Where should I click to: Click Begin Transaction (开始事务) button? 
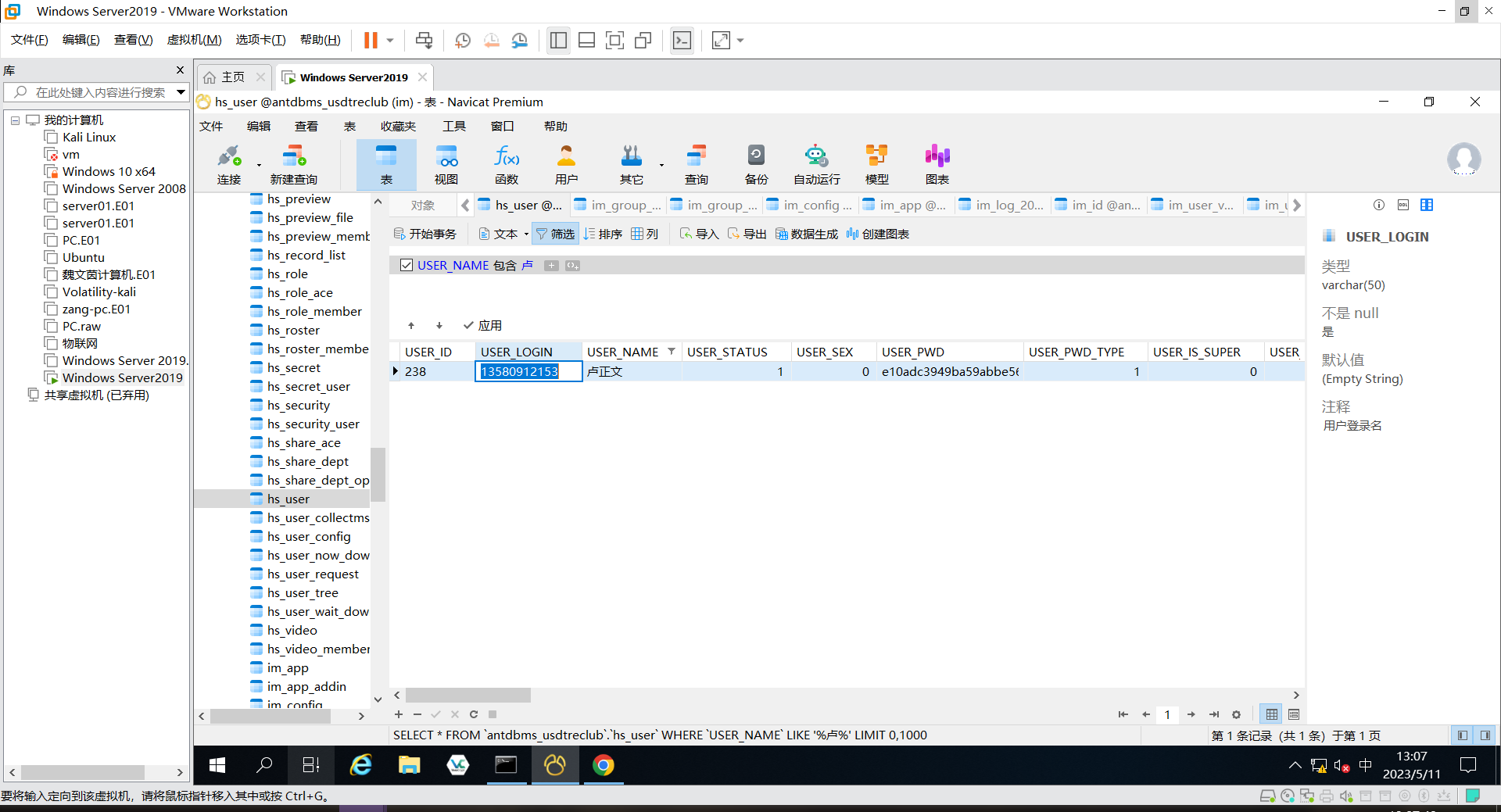click(x=425, y=234)
